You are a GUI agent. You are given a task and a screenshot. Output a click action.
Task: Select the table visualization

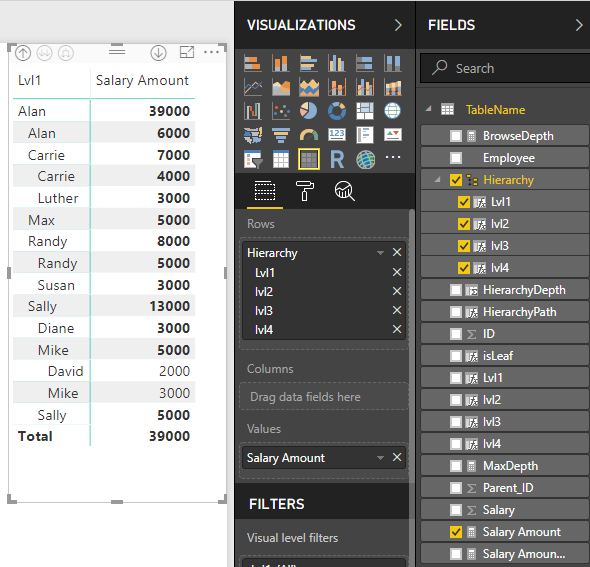tap(281, 159)
